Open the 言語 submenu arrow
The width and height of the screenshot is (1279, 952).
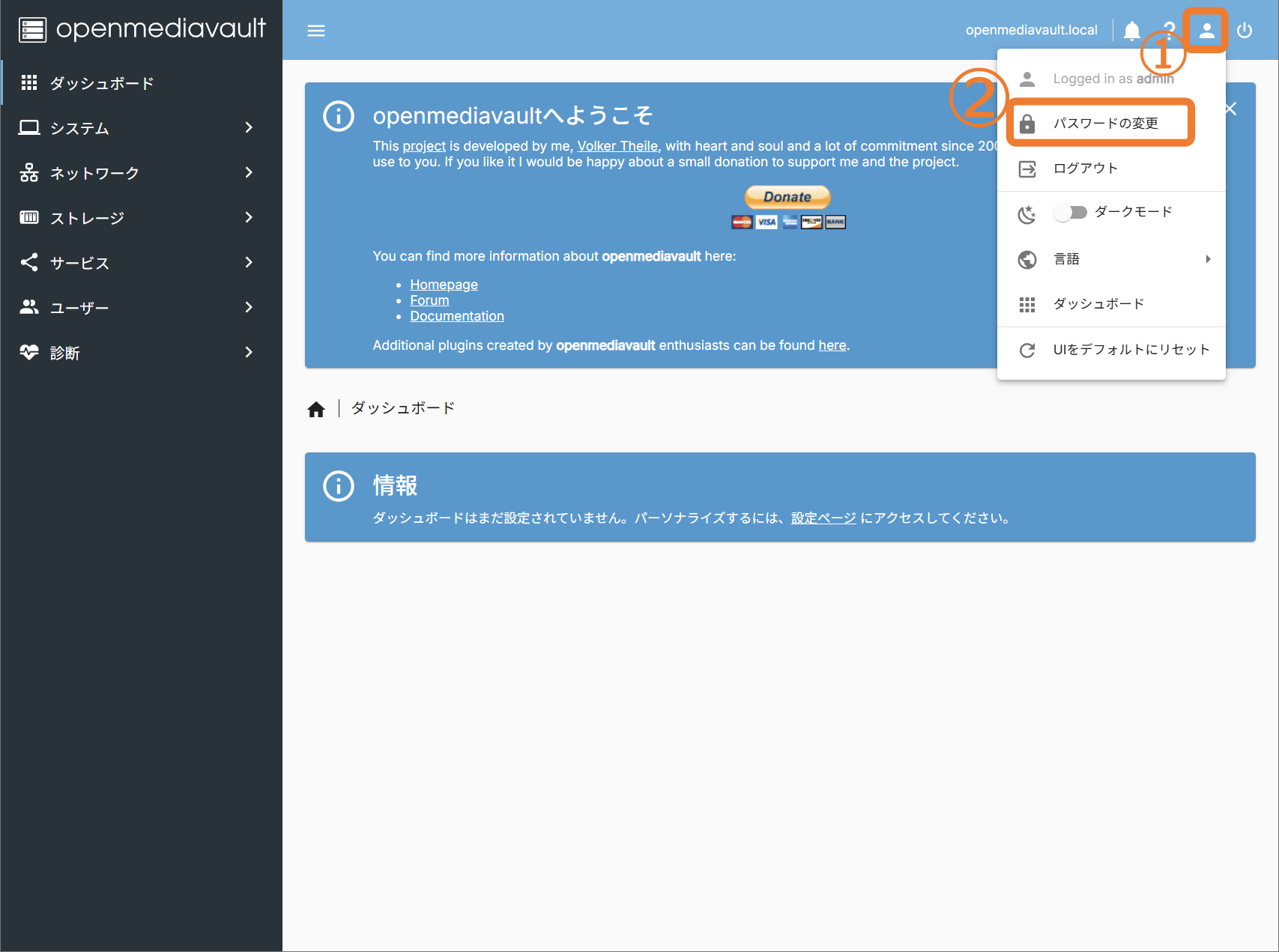(1208, 259)
